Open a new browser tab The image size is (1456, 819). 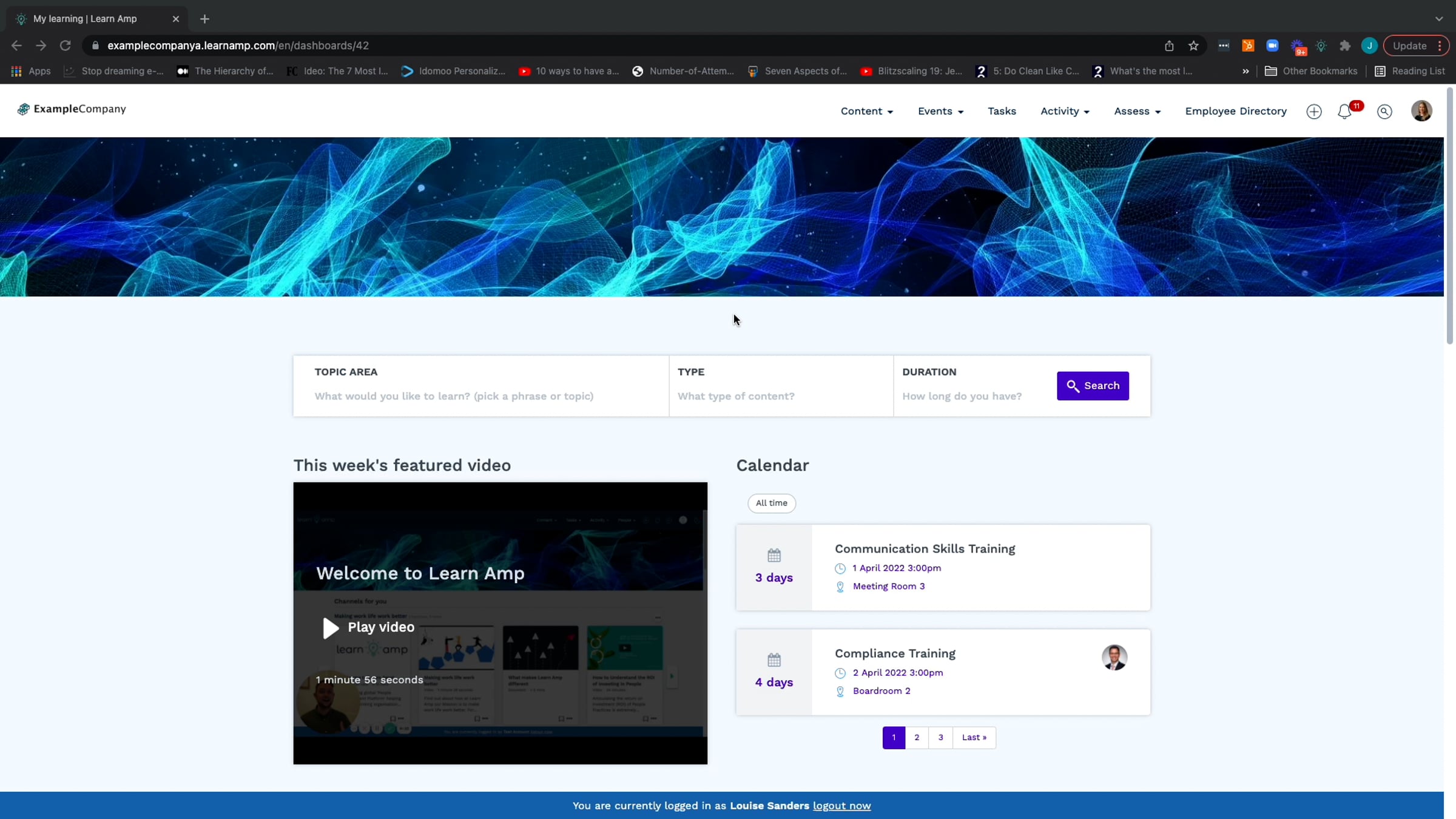[204, 19]
